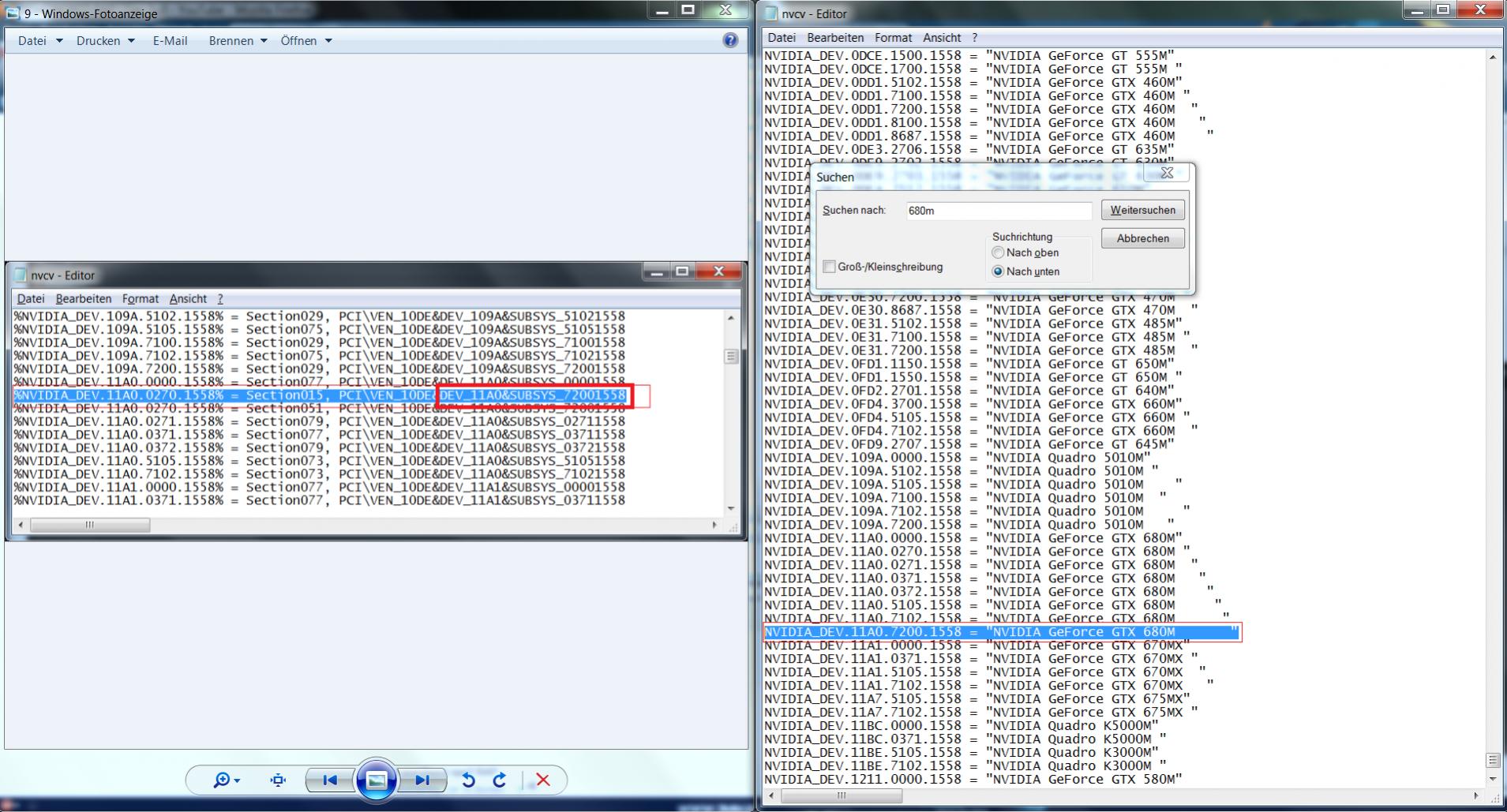Enable the Groß-/Kleinschreibung checkbox
Screen dimensions: 1507x812
(x=829, y=267)
